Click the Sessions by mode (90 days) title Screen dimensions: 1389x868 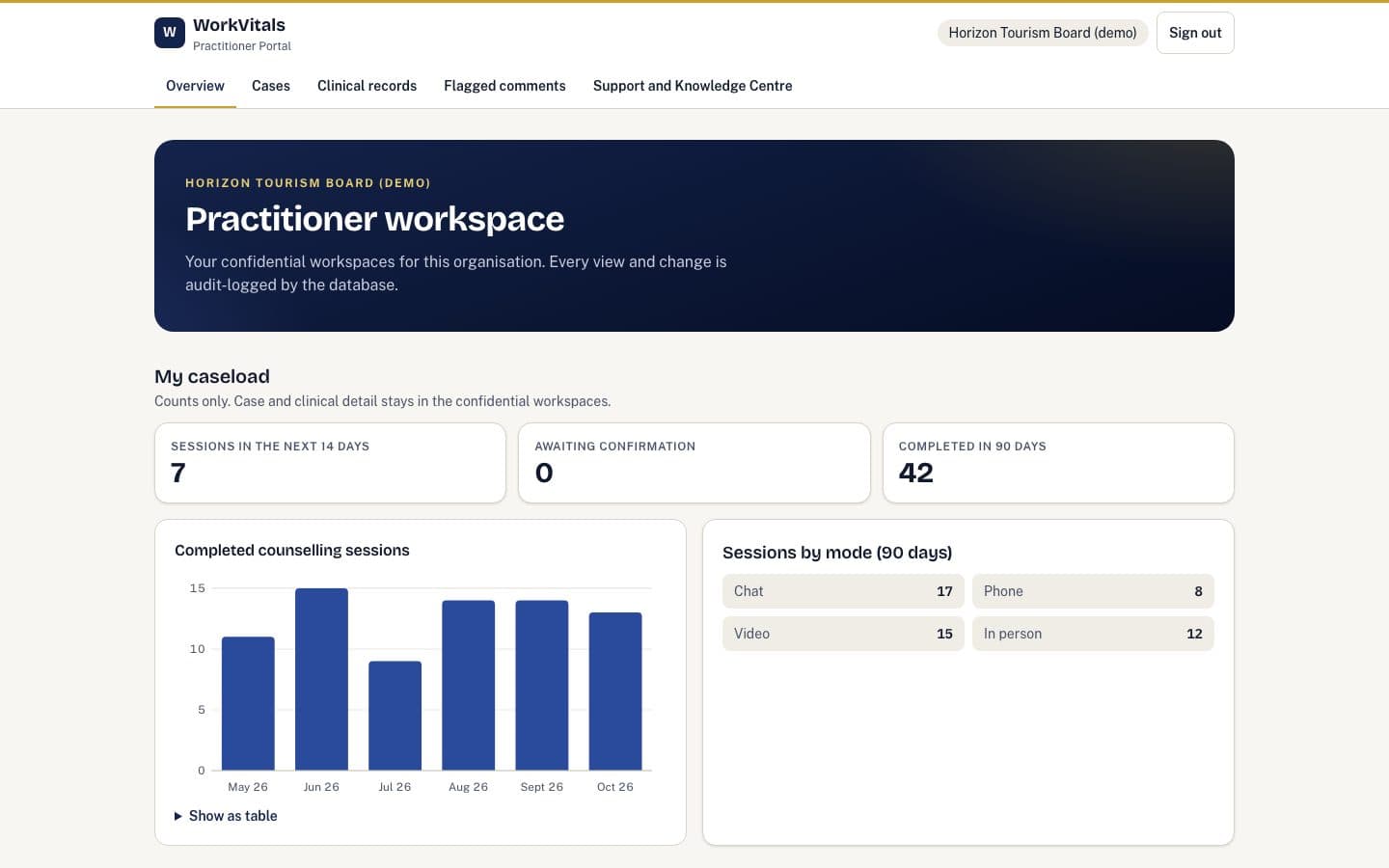click(x=837, y=553)
